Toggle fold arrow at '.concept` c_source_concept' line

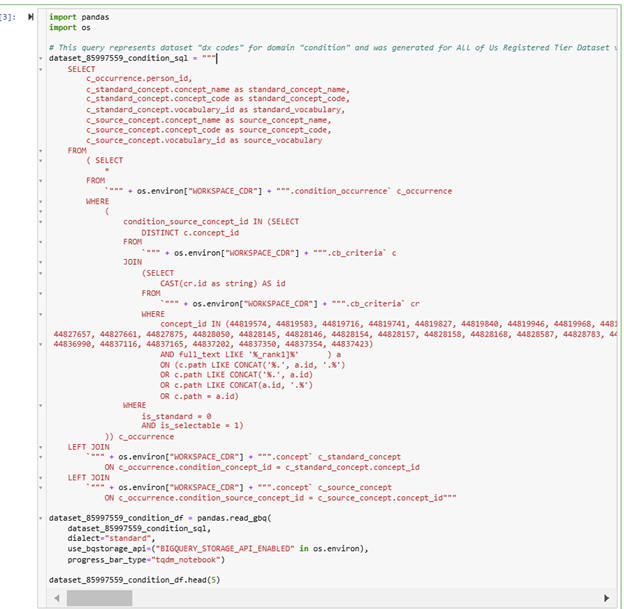(41, 488)
